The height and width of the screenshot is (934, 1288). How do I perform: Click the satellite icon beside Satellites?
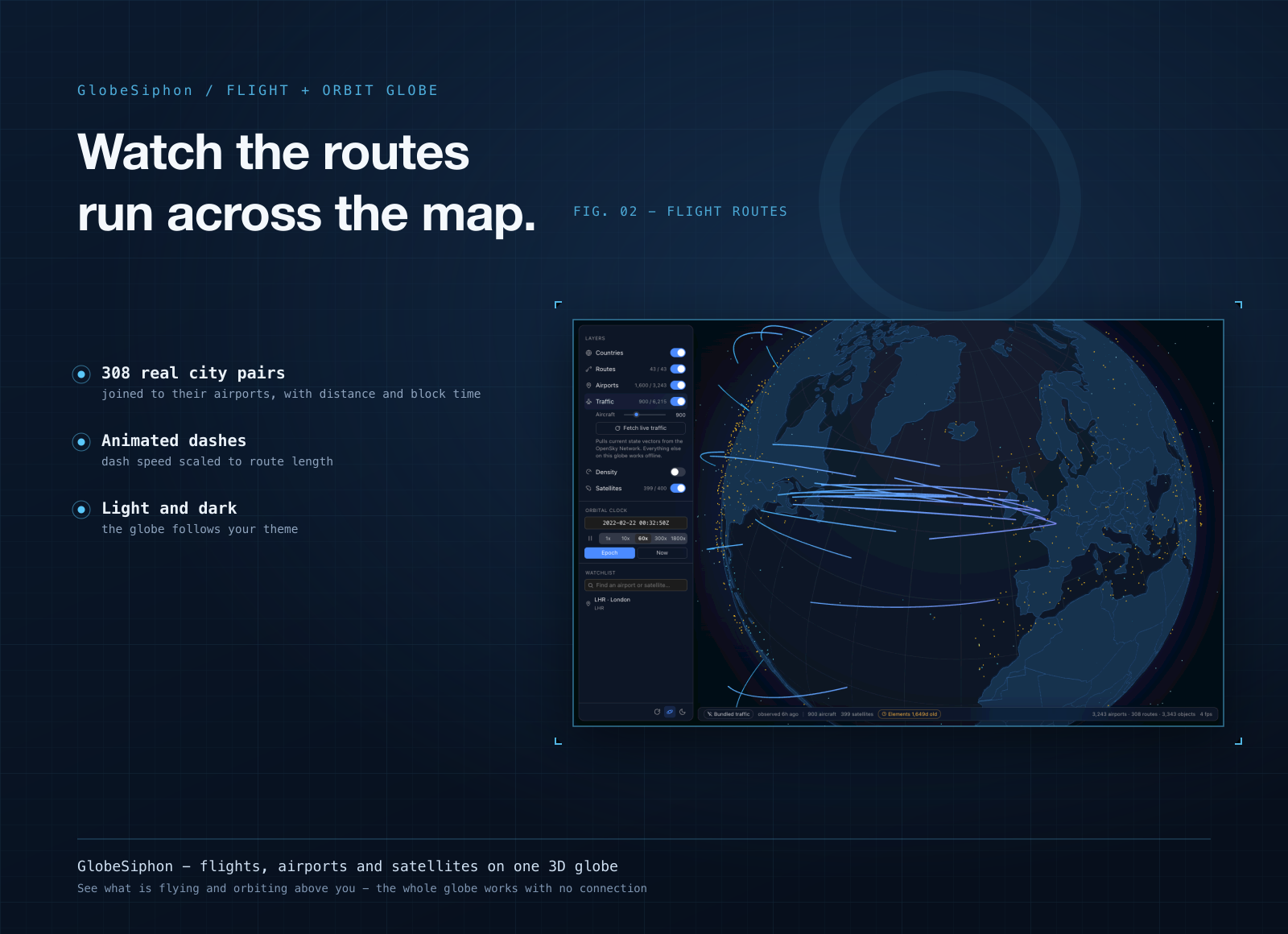(588, 488)
